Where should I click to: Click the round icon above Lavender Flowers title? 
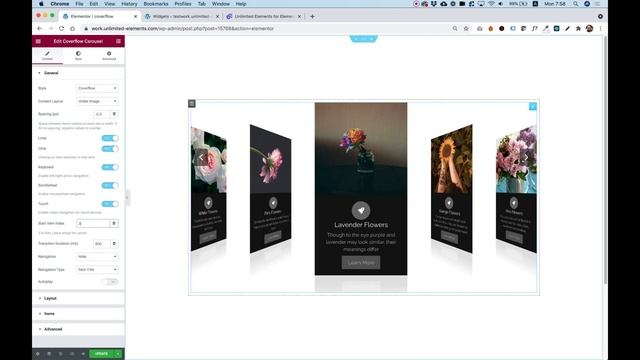(361, 211)
